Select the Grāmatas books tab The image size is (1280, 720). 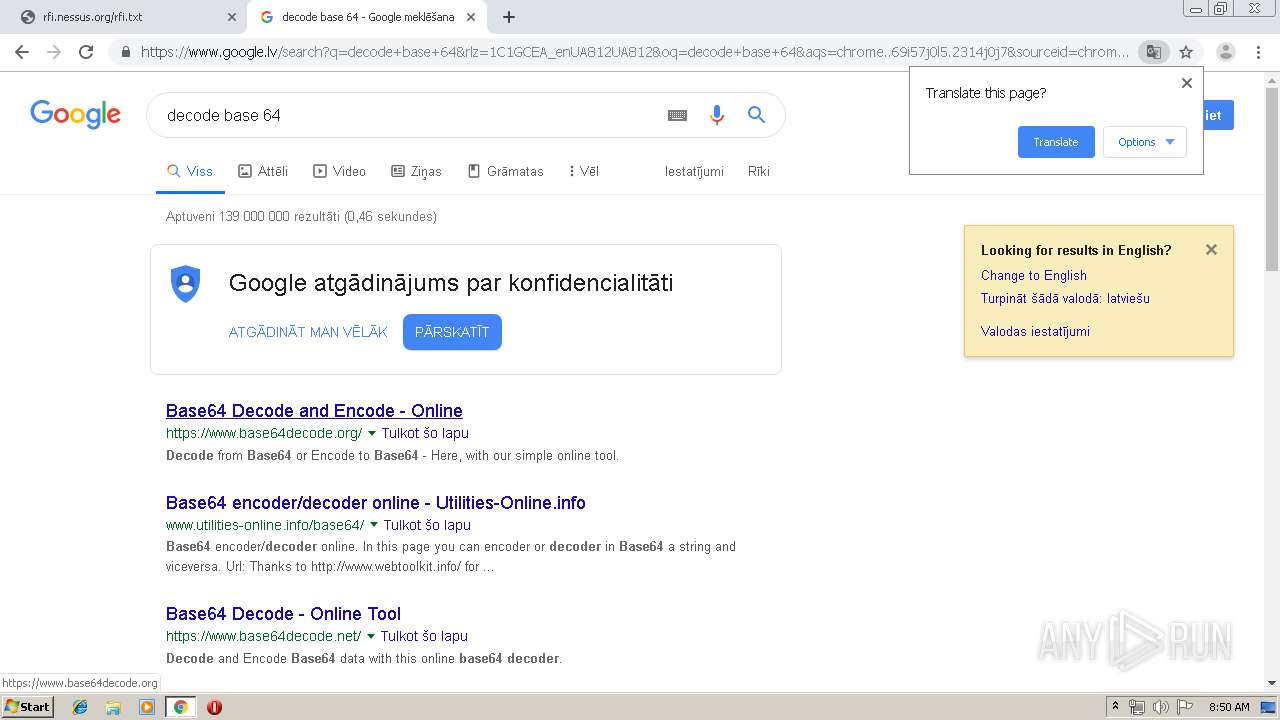click(506, 171)
